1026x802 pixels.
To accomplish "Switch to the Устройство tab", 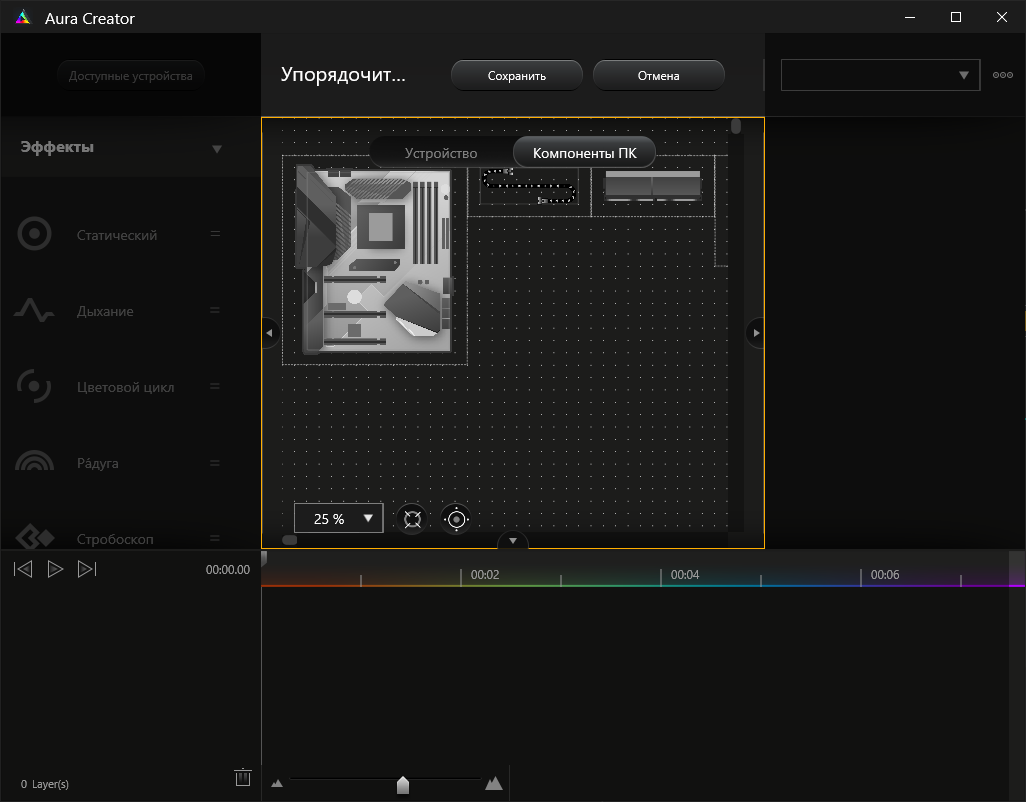I will (x=440, y=152).
